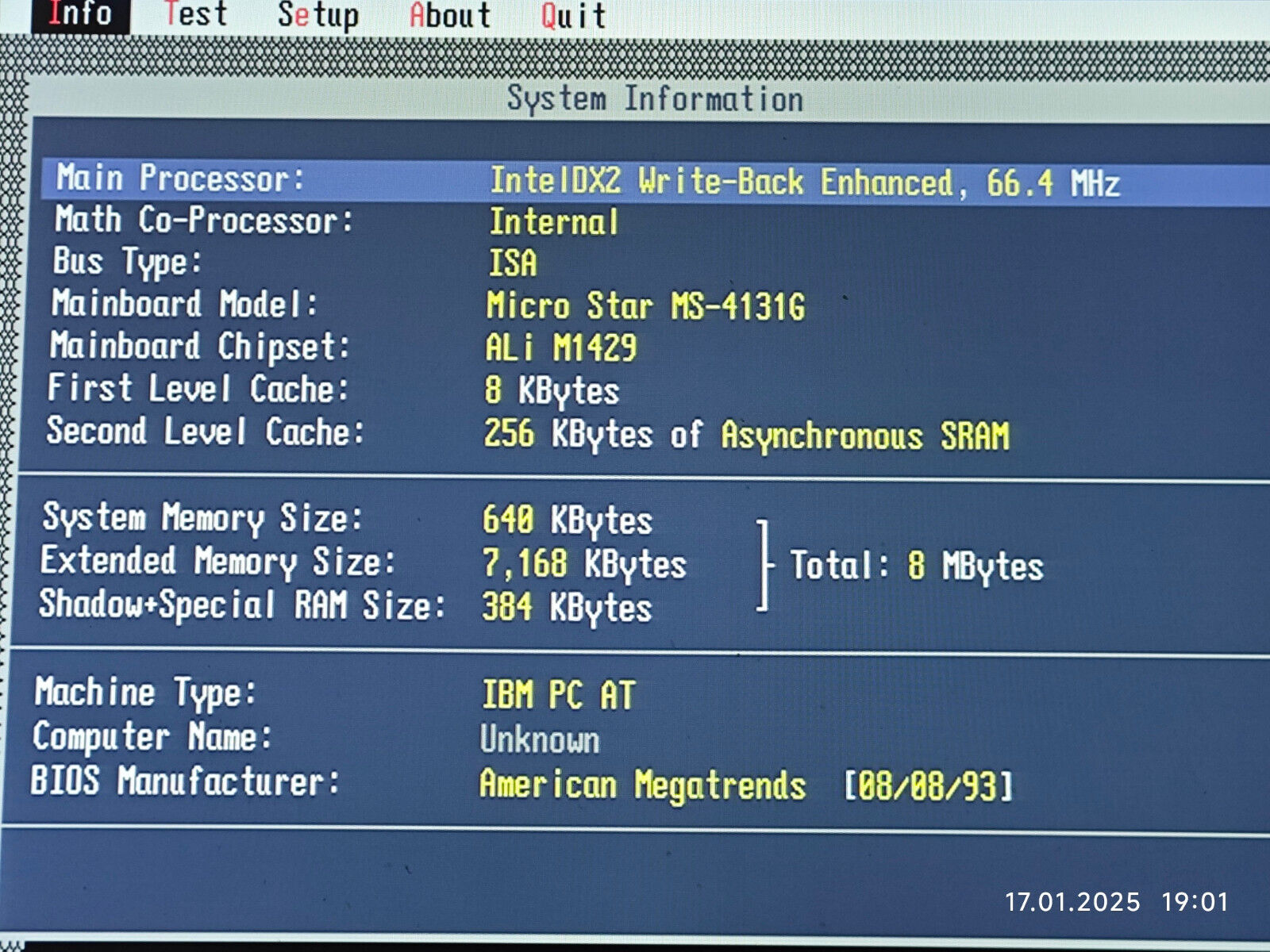Click the 'Shadow+Special RAM Size:' label
The image size is (1270, 952).
[243, 605]
